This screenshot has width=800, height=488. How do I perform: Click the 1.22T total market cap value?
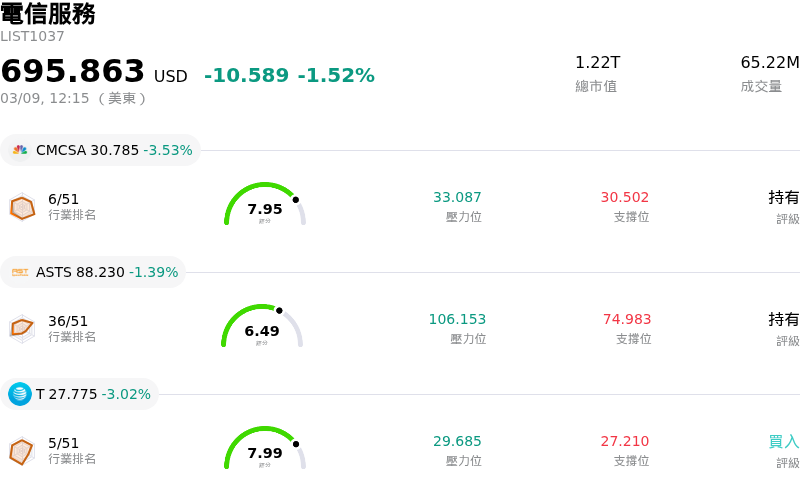coord(597,62)
